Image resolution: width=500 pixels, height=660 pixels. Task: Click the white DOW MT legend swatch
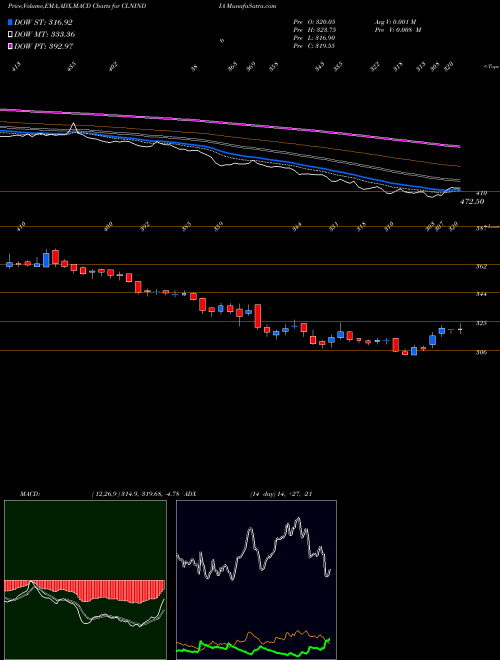pyautogui.click(x=10, y=34)
